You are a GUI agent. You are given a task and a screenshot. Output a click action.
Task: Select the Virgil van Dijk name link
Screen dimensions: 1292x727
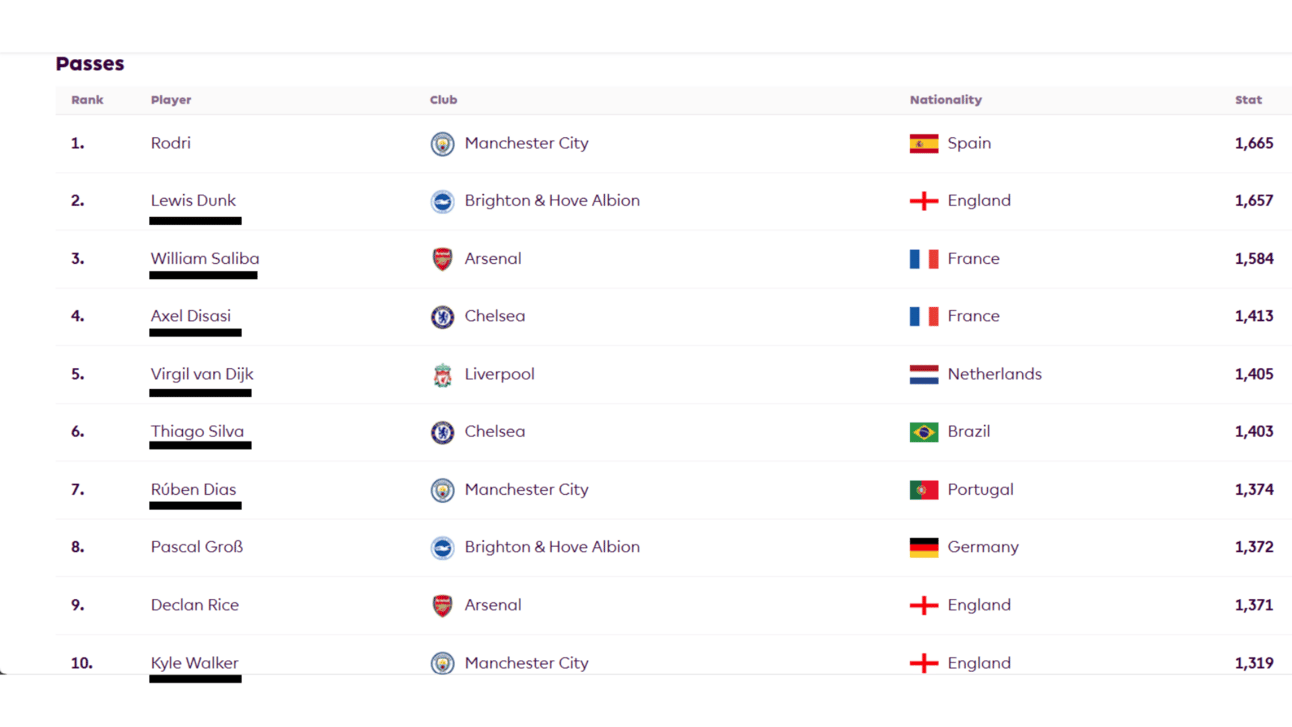202,374
